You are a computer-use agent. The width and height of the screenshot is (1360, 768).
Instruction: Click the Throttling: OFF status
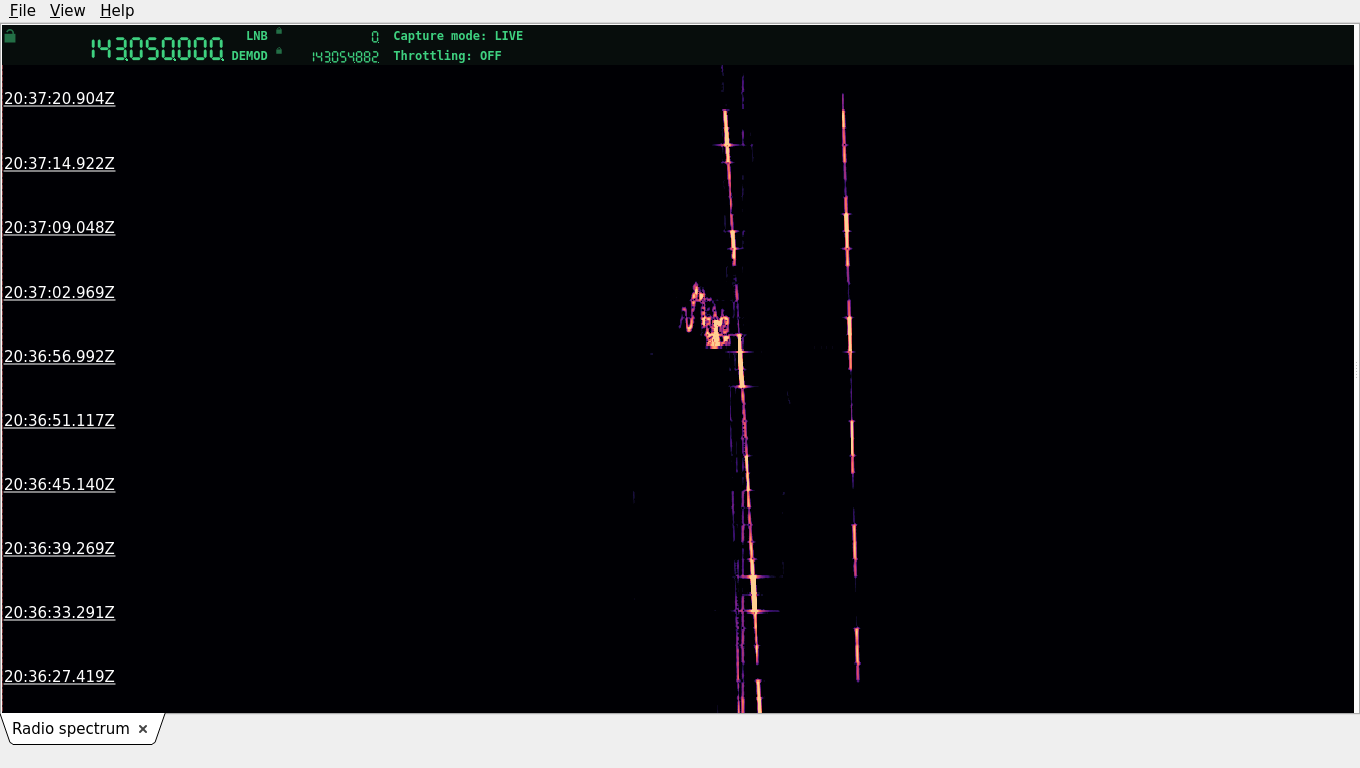(447, 56)
